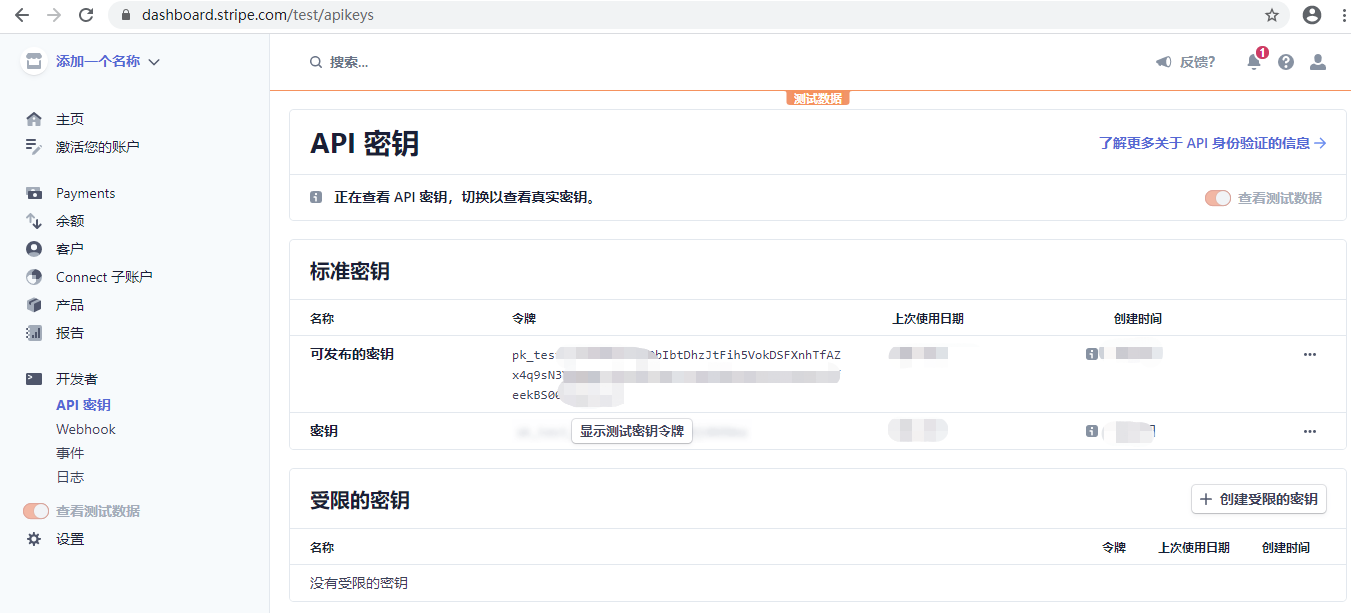Click the 客户 customer icon
Viewport: 1351px width, 613px height.
tap(34, 249)
